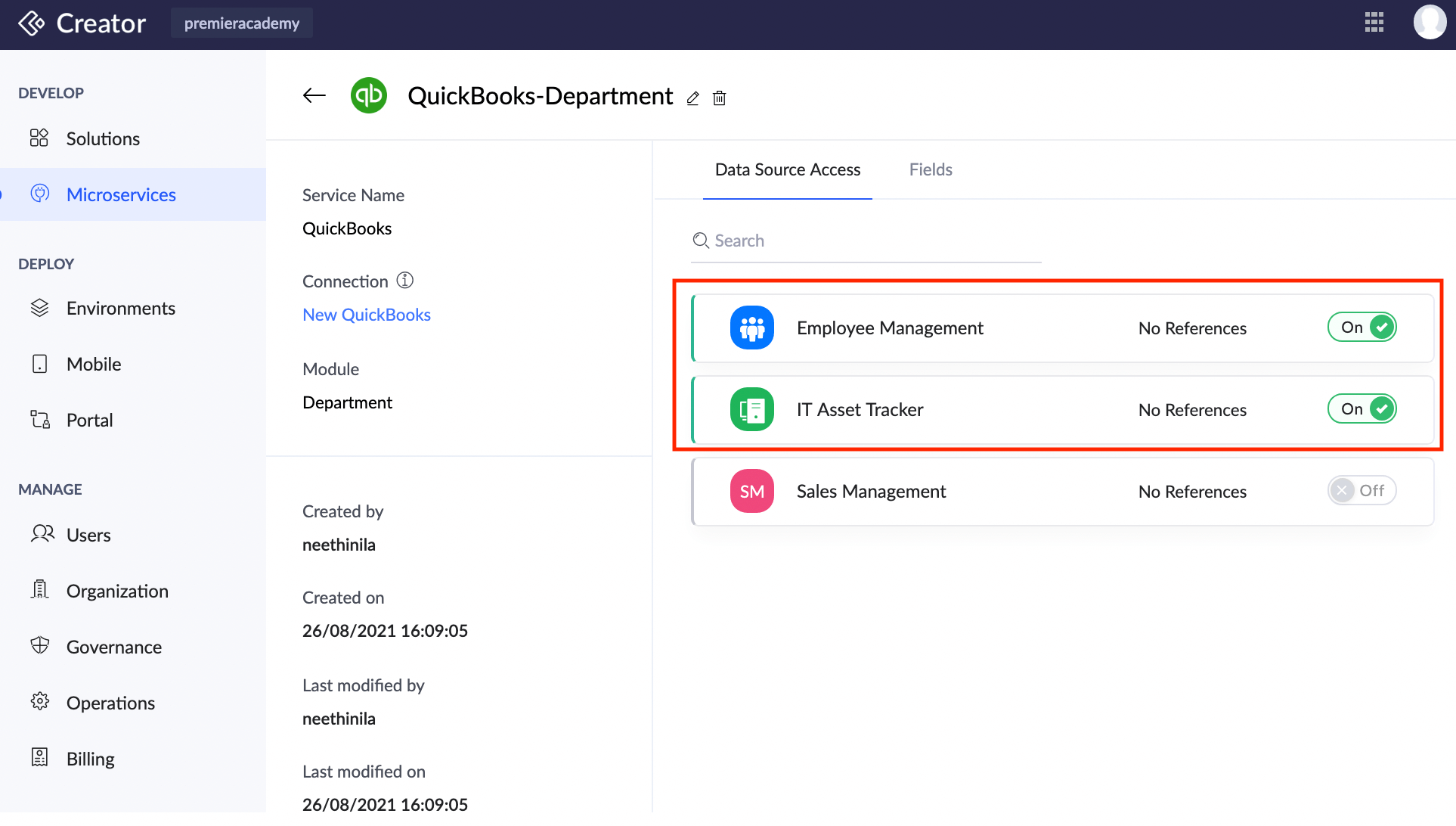Click the Connection info icon
Screen dimensions: 1456x826
(x=405, y=281)
